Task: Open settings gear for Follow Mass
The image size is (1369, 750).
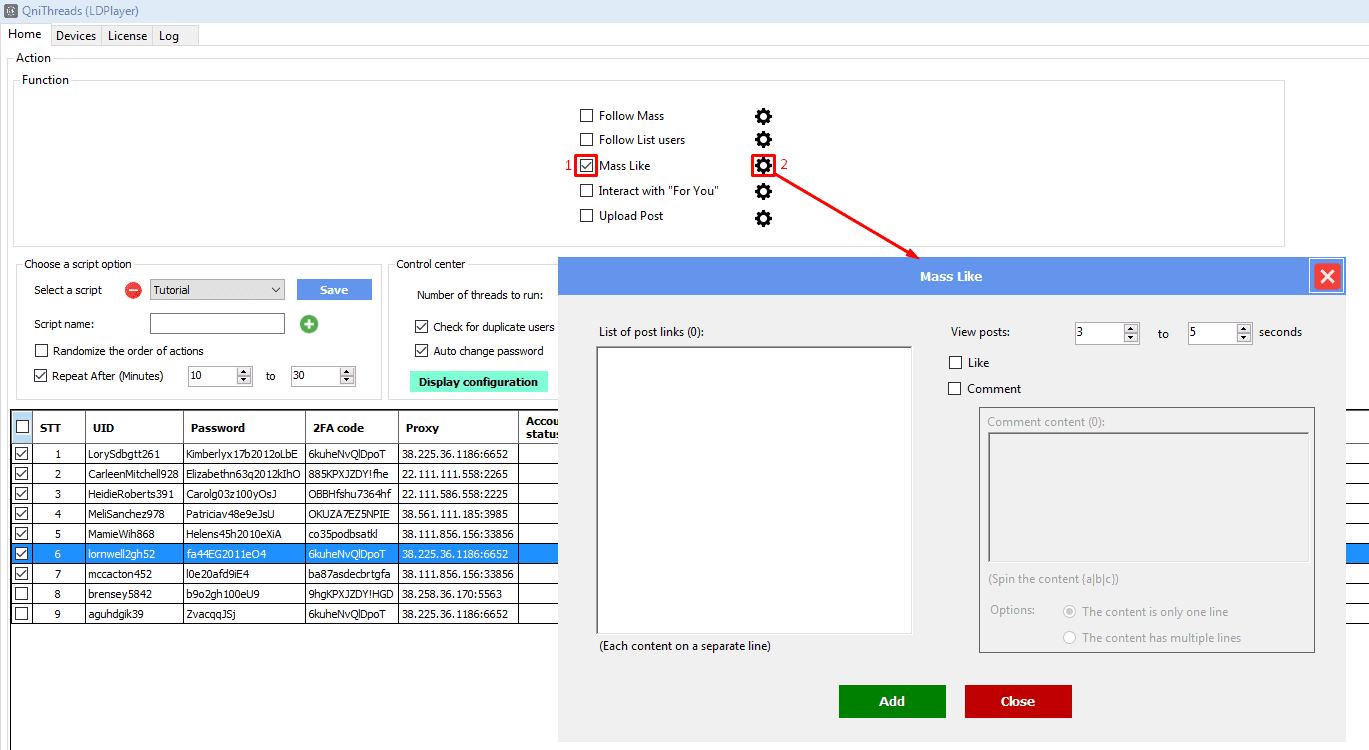Action: [x=763, y=116]
